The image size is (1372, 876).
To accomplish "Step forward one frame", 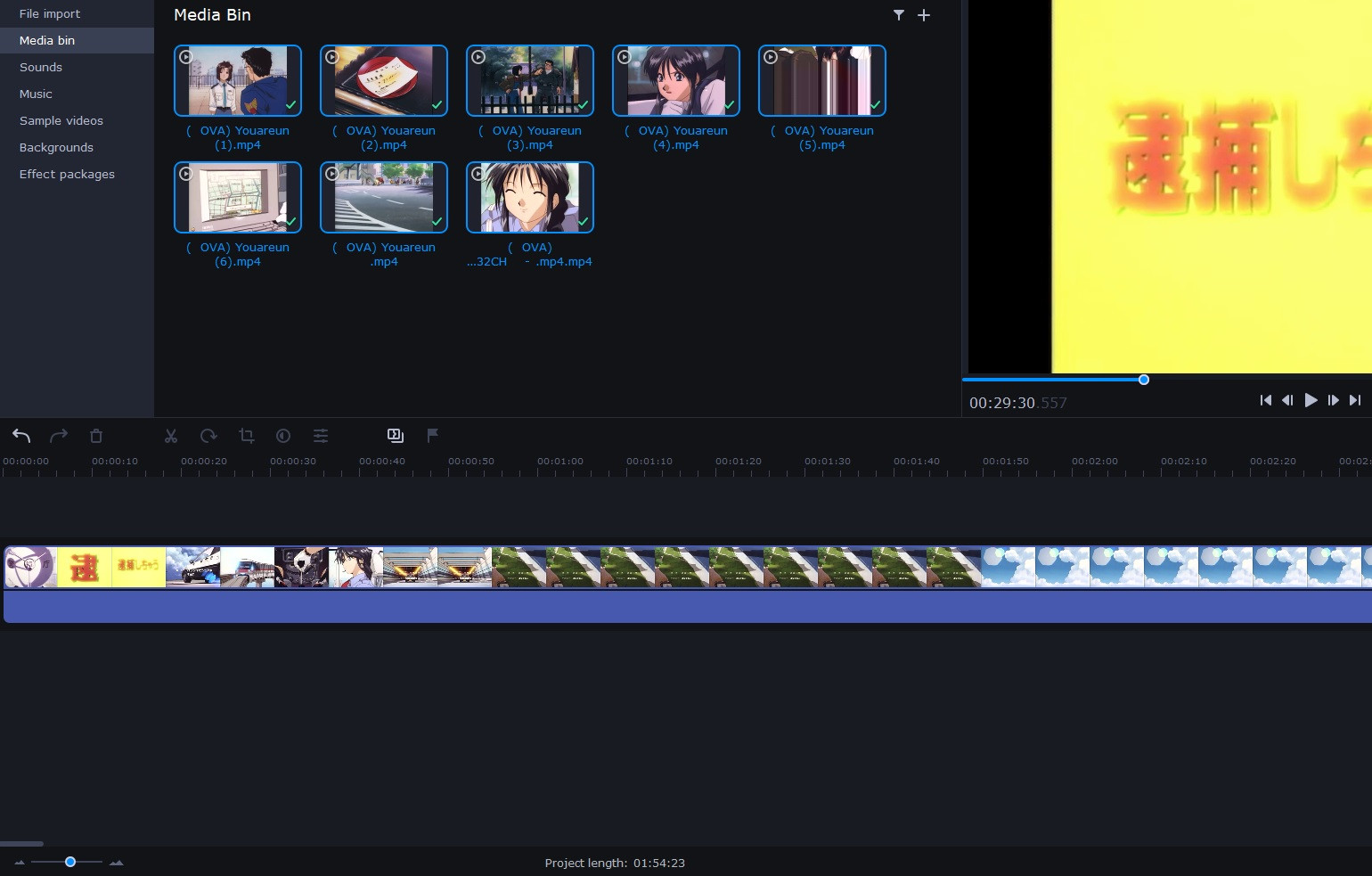I will (1333, 401).
